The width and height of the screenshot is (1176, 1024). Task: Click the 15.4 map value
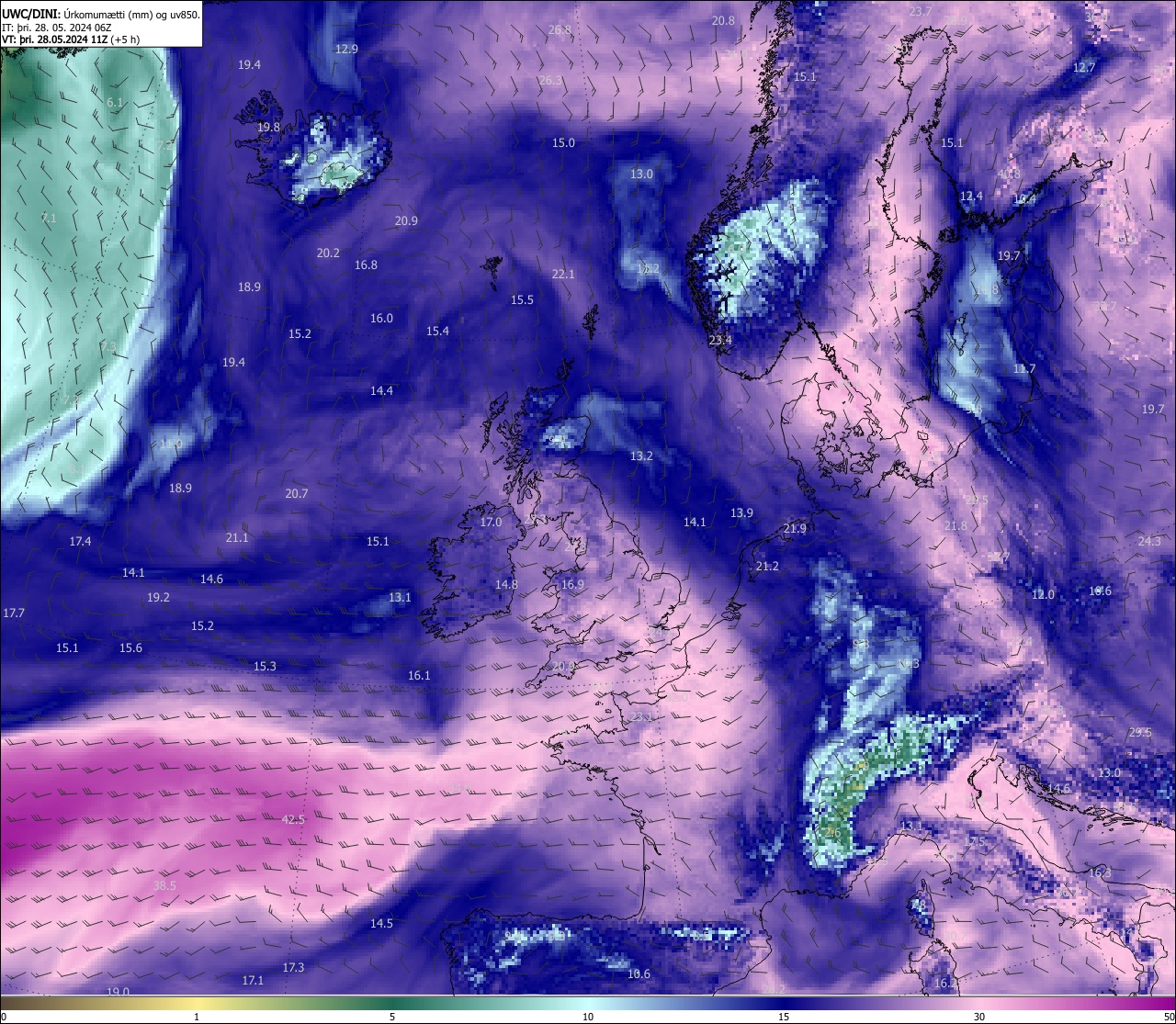click(437, 331)
